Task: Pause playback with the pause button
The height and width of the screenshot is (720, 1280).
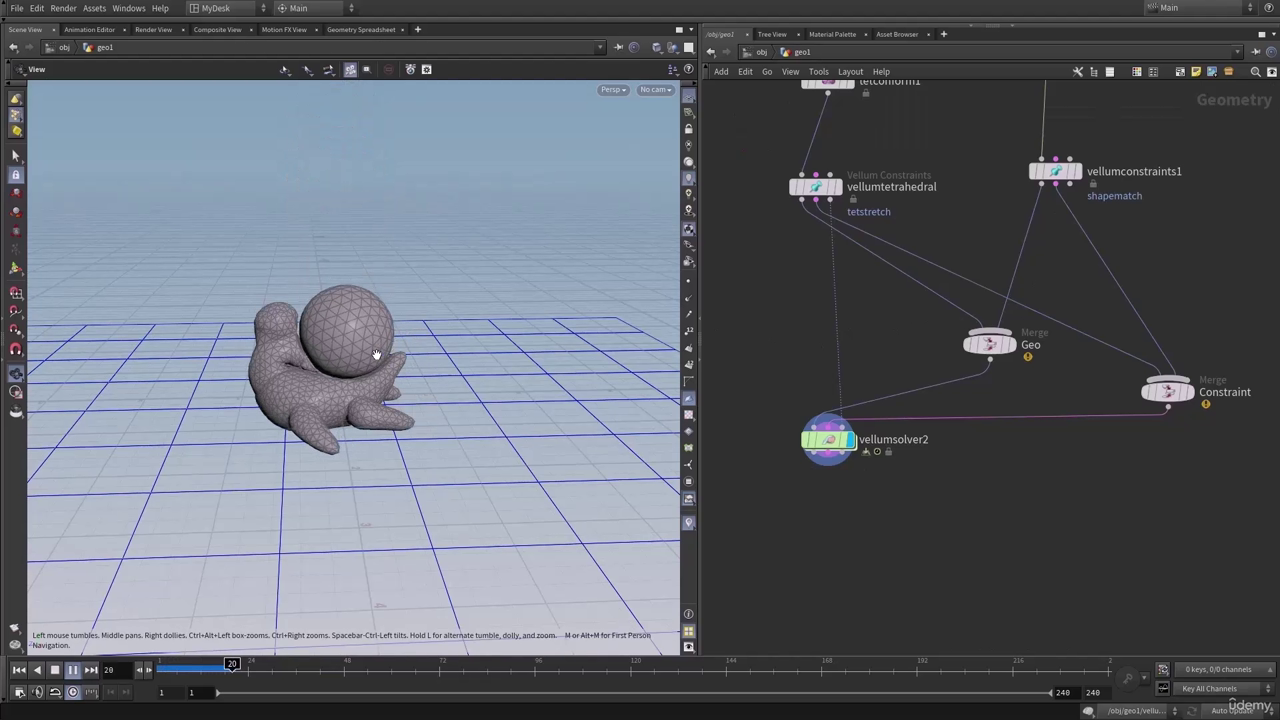Action: pyautogui.click(x=73, y=670)
